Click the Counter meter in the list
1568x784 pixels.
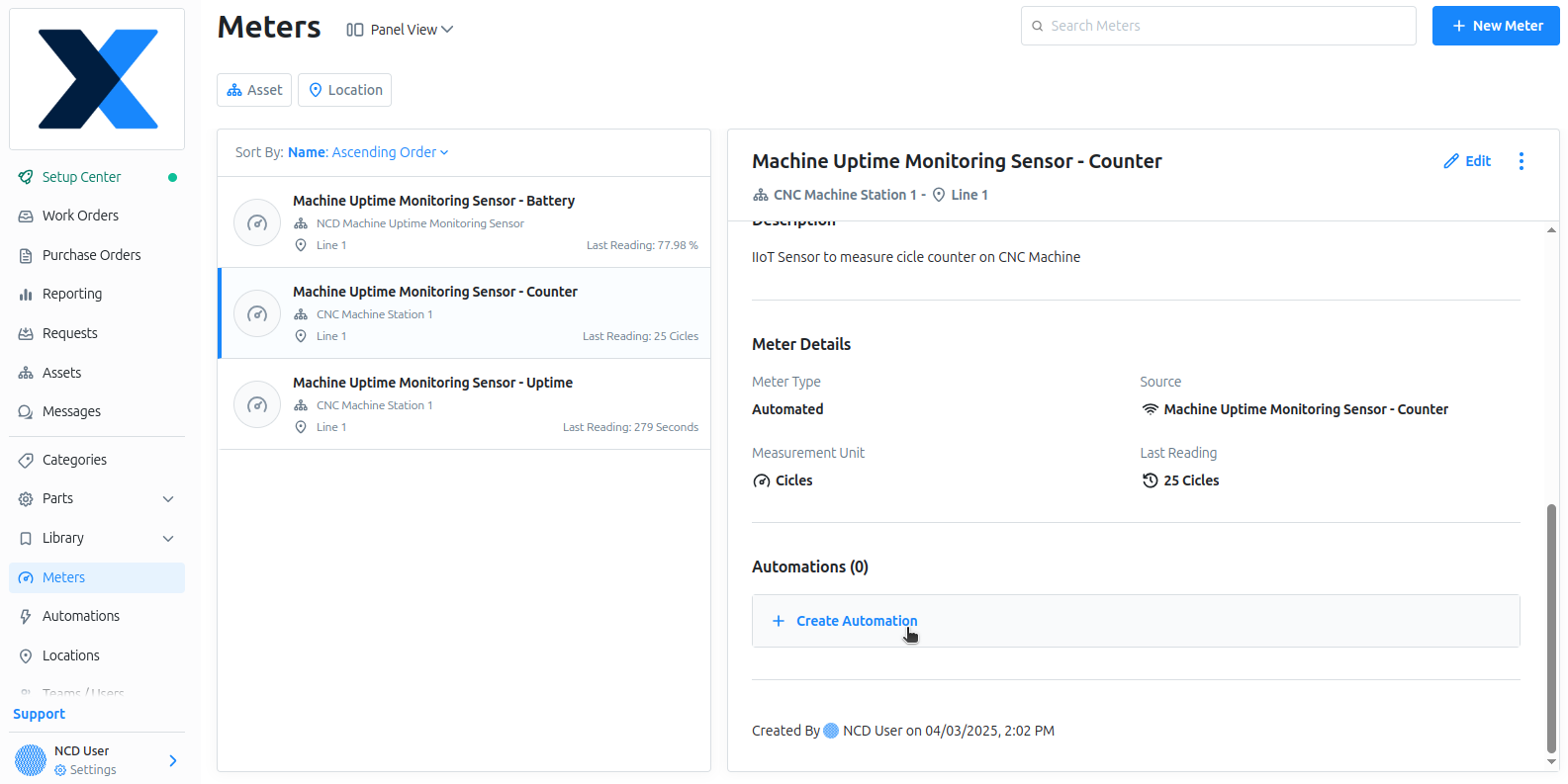(464, 313)
